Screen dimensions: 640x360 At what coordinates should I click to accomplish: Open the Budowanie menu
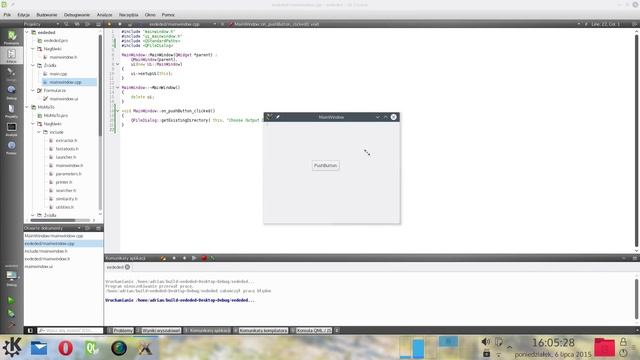point(47,15)
